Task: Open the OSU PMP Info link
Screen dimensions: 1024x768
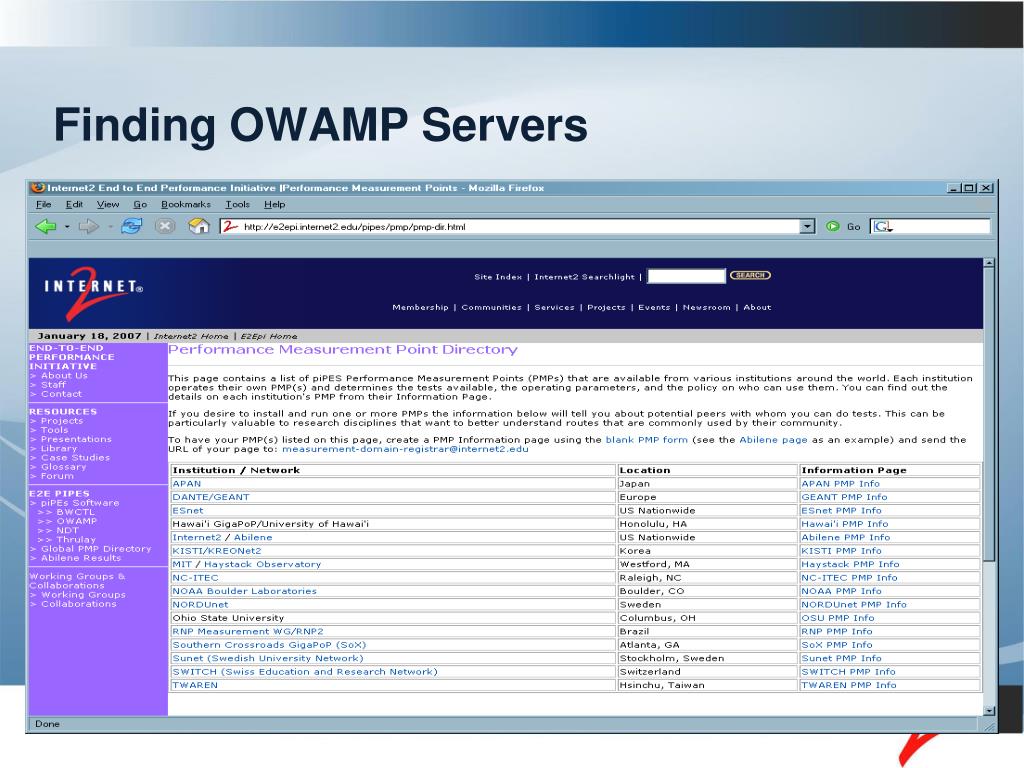Action: coord(838,618)
